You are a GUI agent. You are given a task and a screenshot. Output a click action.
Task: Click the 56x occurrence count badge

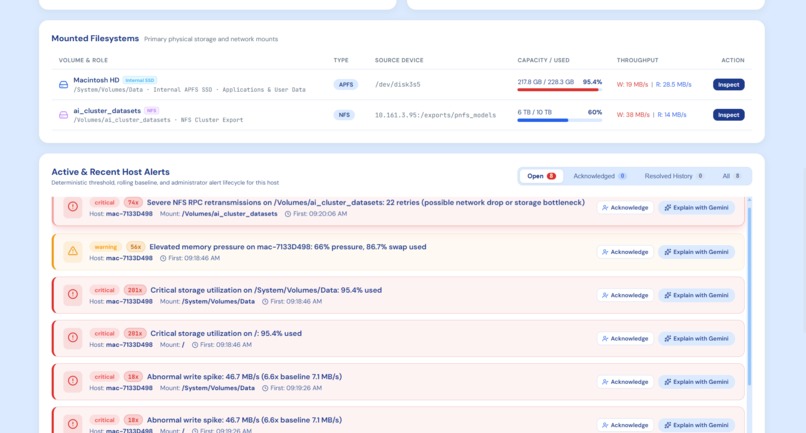pyautogui.click(x=136, y=247)
